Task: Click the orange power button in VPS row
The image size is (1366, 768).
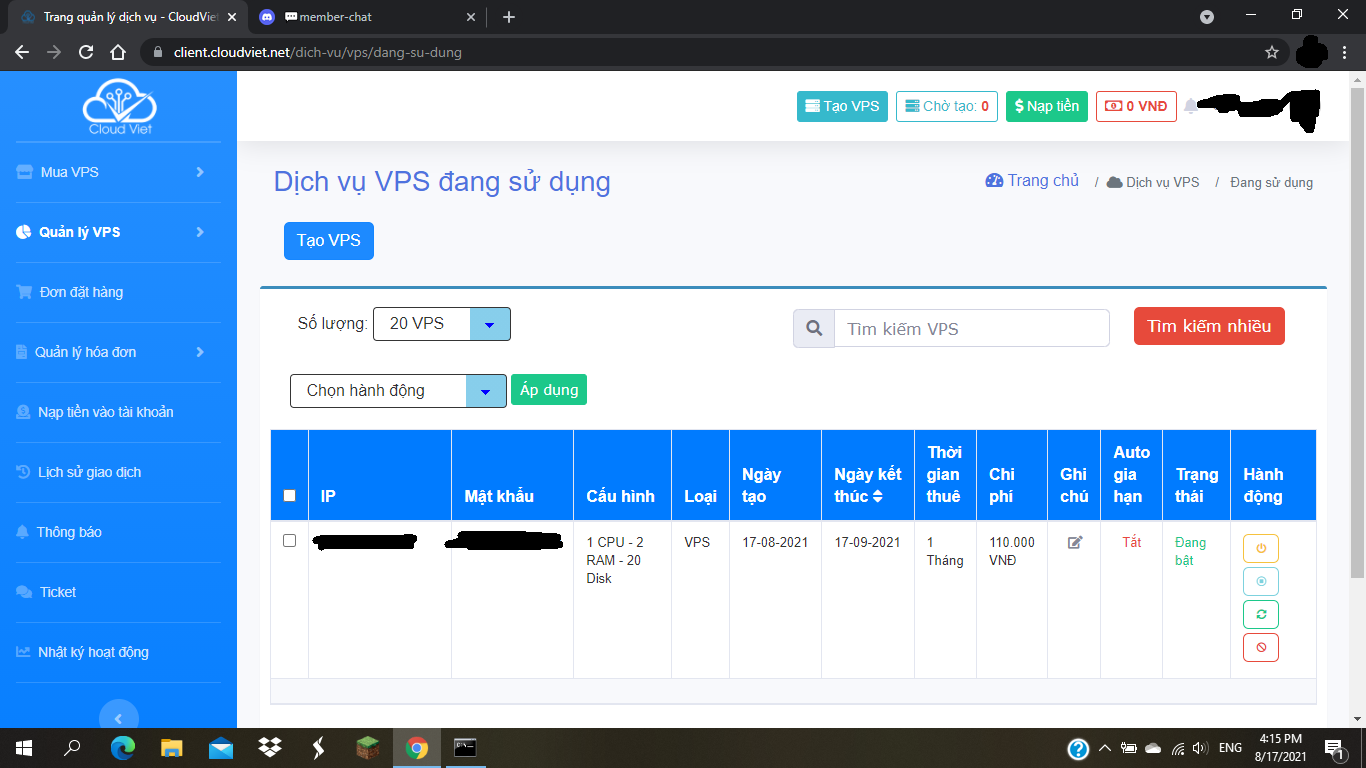Action: tap(1261, 548)
